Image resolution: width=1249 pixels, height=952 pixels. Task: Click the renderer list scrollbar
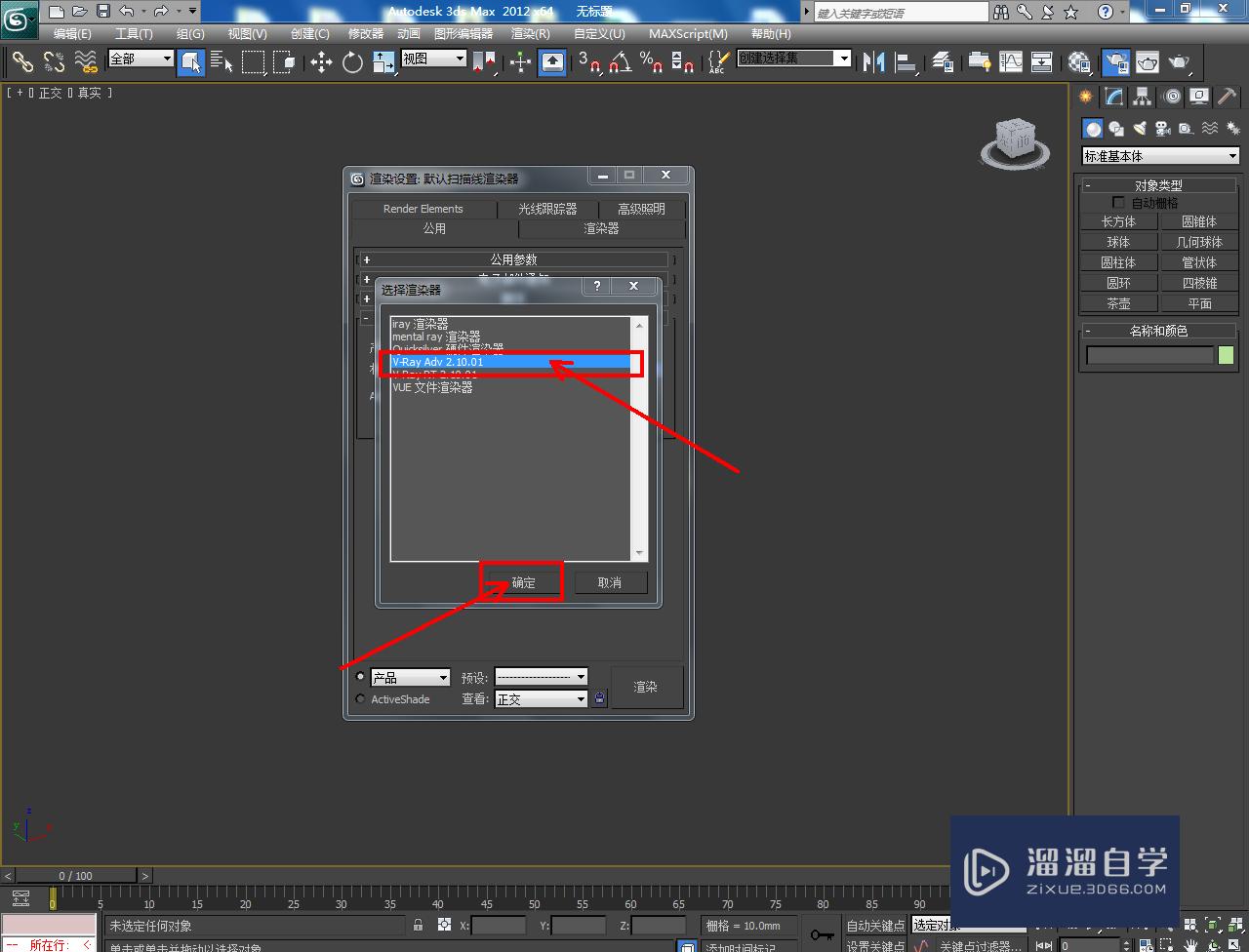(640, 439)
